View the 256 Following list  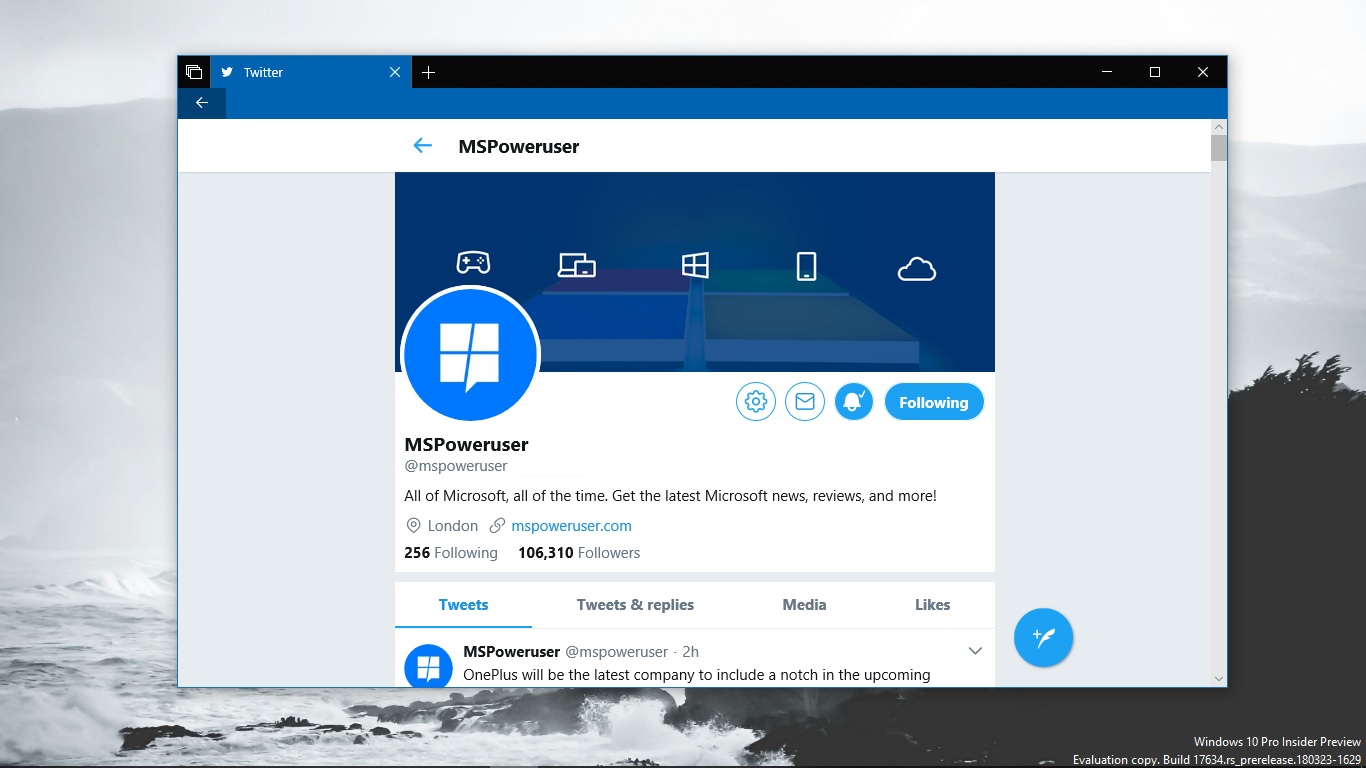point(451,553)
